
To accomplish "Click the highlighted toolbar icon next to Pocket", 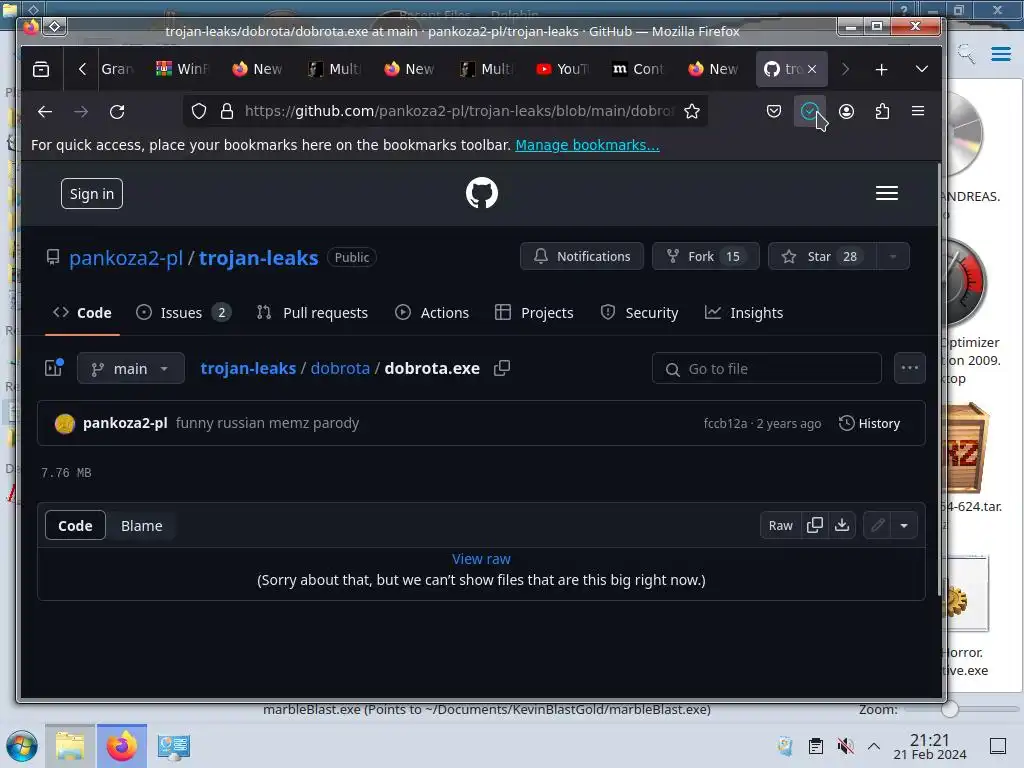I will [810, 112].
